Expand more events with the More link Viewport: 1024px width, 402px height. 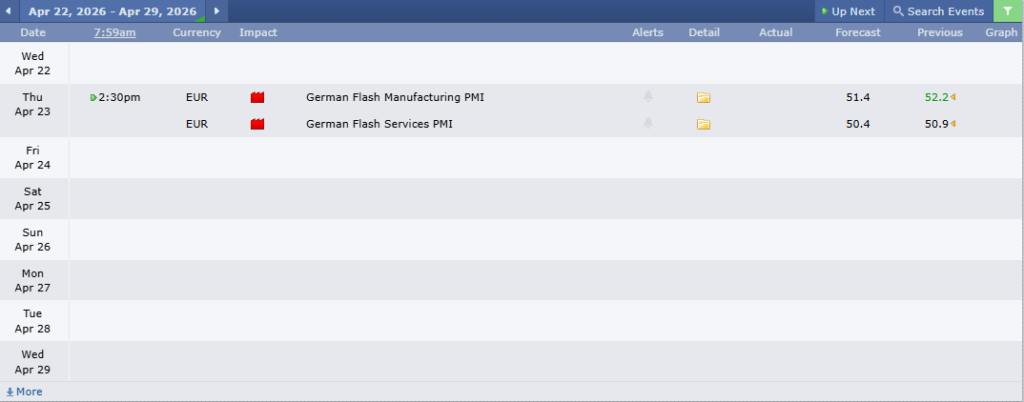pos(24,392)
